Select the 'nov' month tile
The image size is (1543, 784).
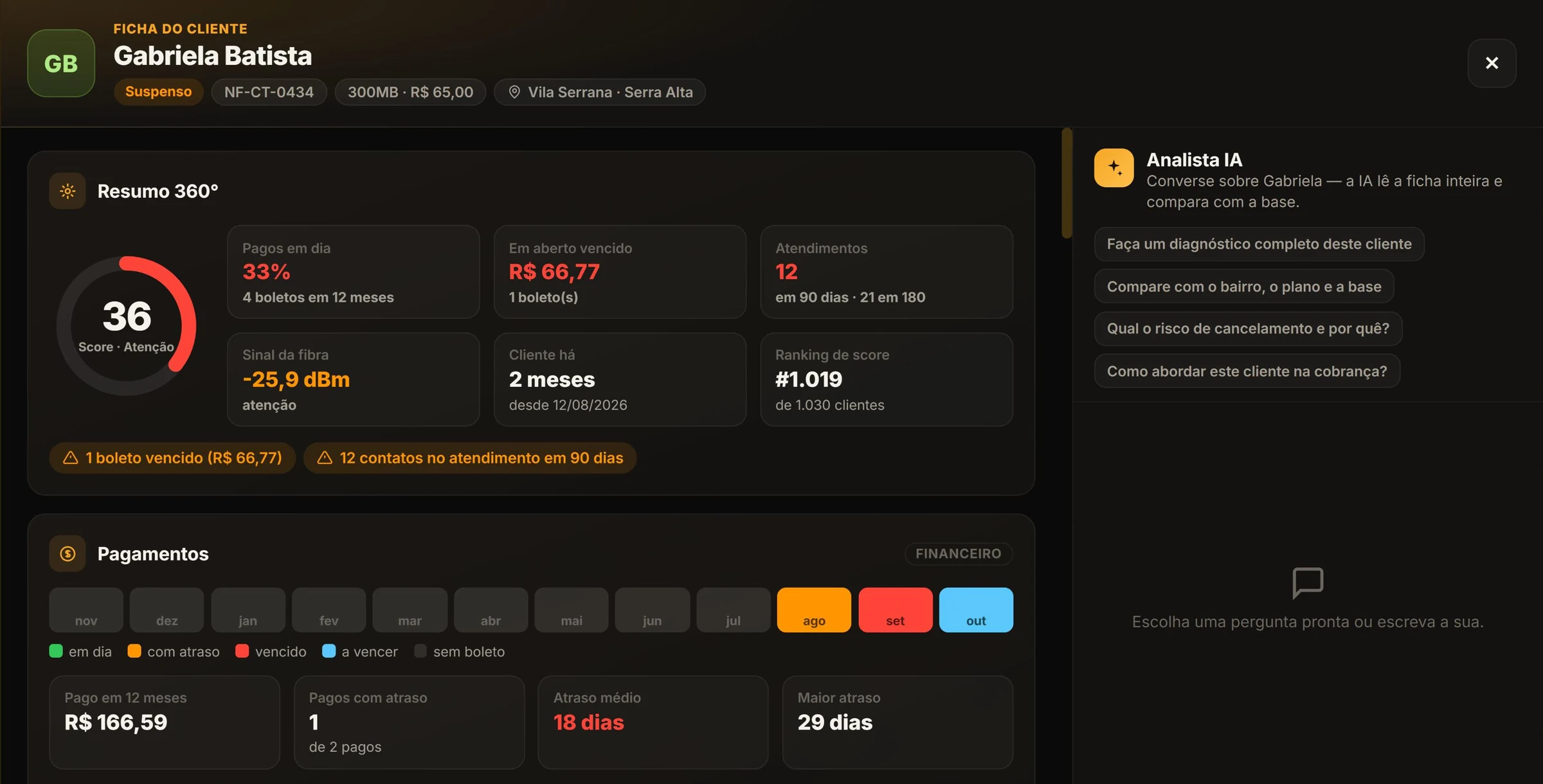(x=86, y=610)
